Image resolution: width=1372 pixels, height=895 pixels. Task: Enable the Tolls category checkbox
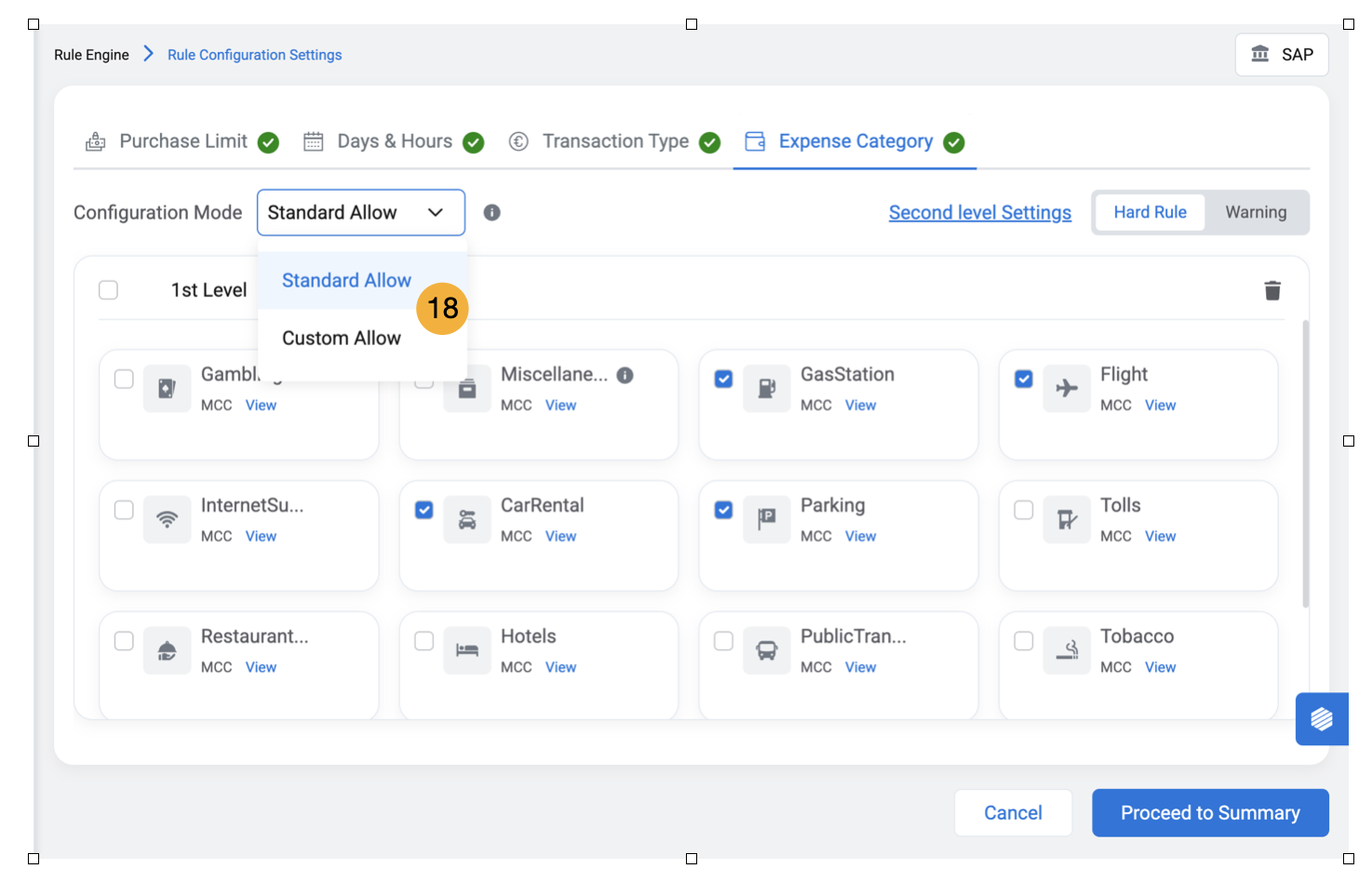[x=1024, y=510]
